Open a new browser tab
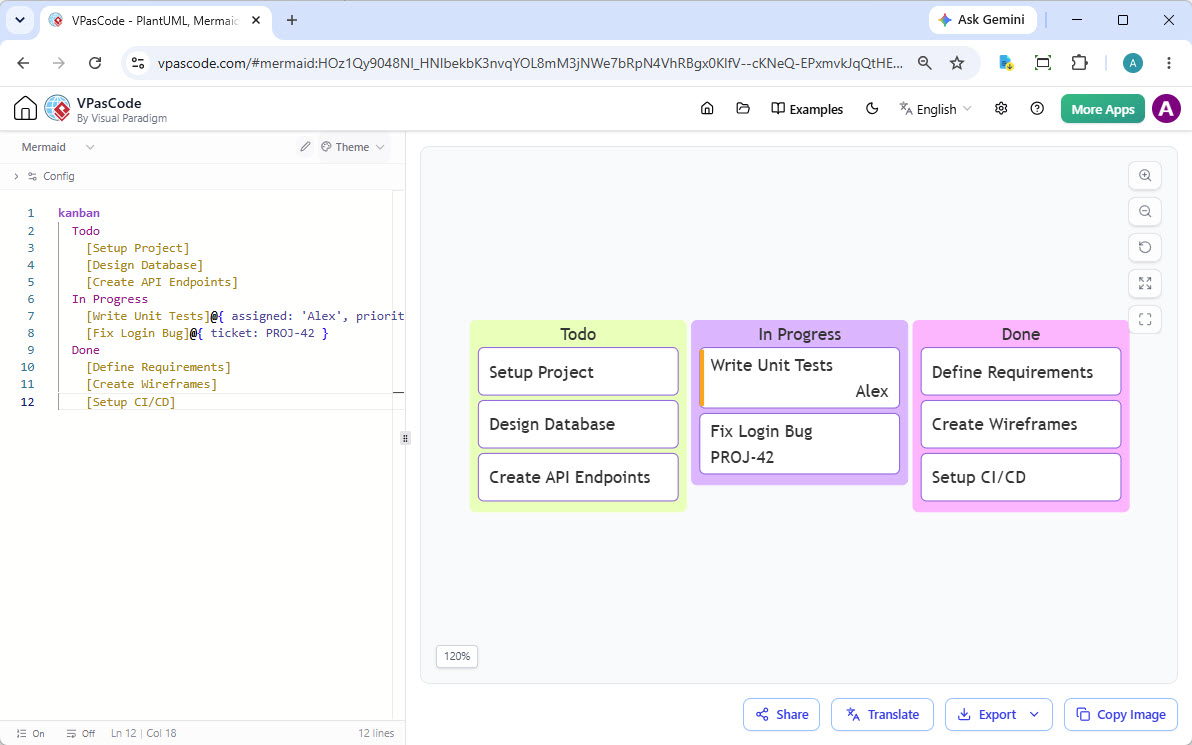Image resolution: width=1192 pixels, height=745 pixels. click(292, 21)
